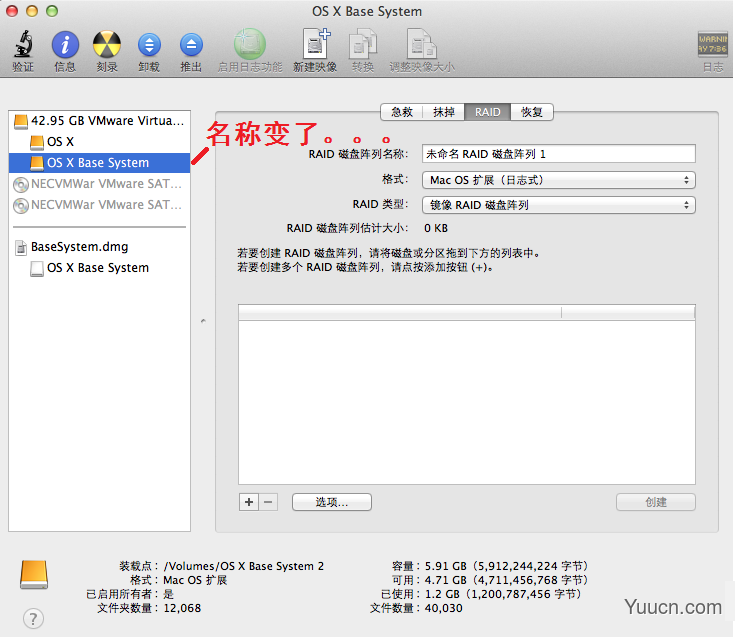Open the RAID type (RAID 类型) dropdown
Screen dimensions: 735x637
pos(559,205)
